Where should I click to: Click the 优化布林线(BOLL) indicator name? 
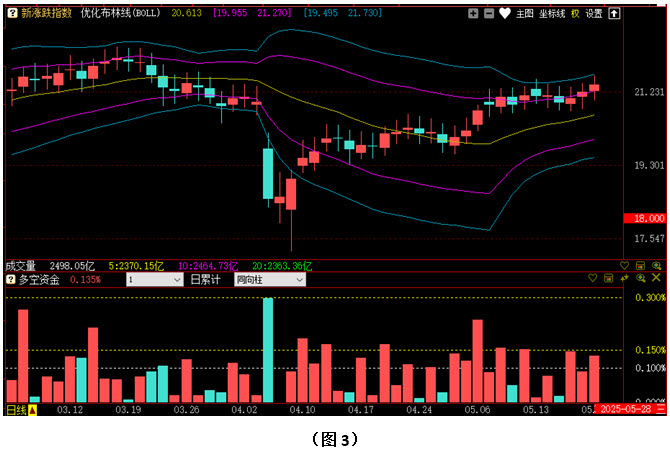[120, 13]
